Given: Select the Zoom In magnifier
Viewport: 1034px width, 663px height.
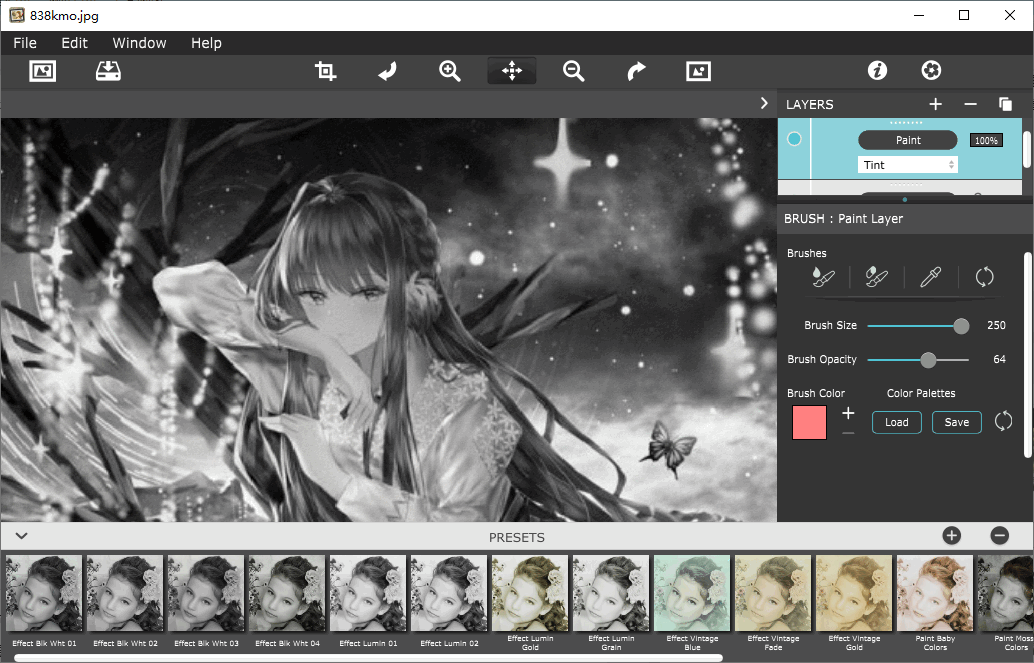Looking at the screenshot, I should click(450, 71).
